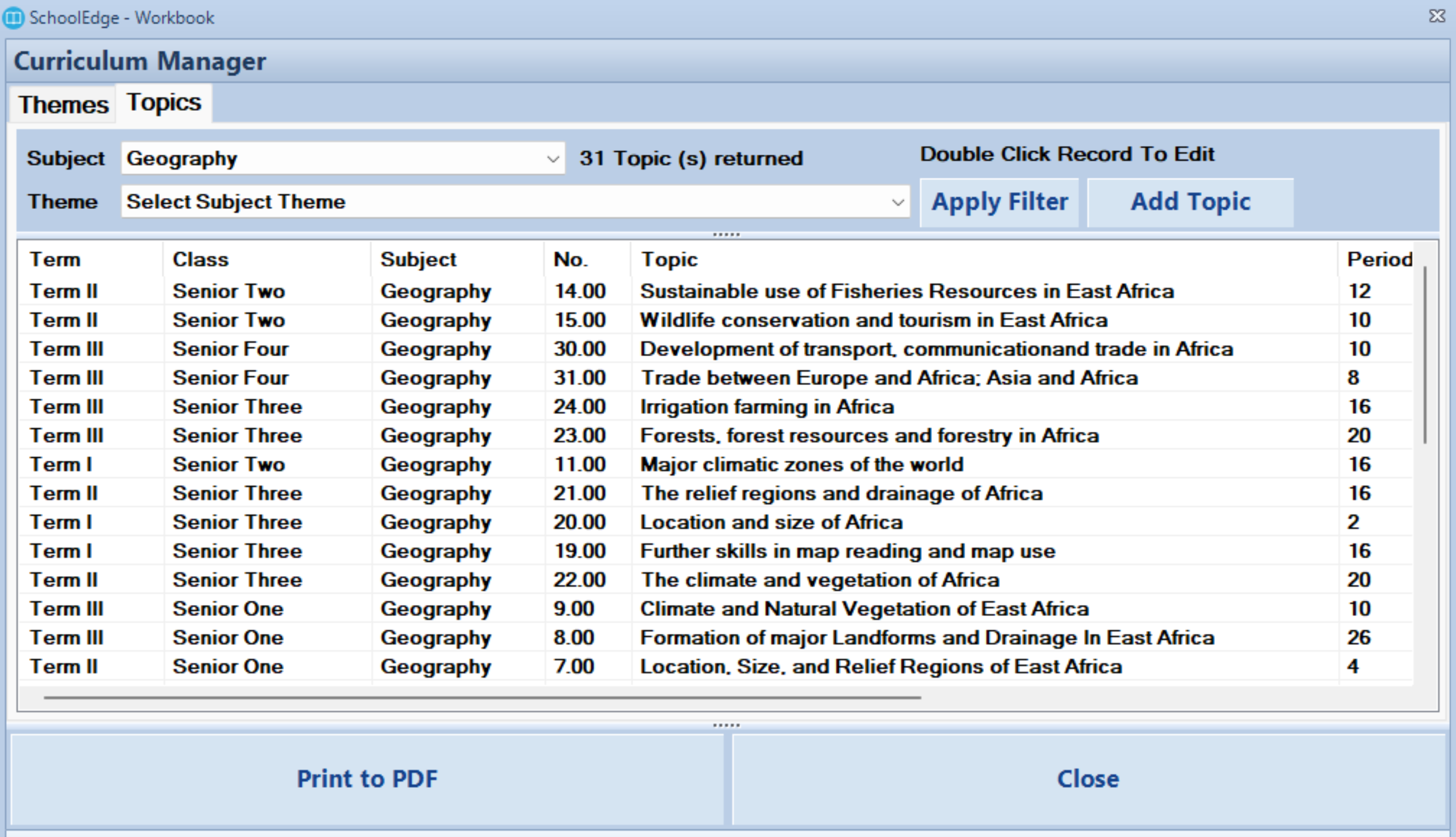1456x837 pixels.
Task: Sort by the Term column header
Action: (x=55, y=260)
